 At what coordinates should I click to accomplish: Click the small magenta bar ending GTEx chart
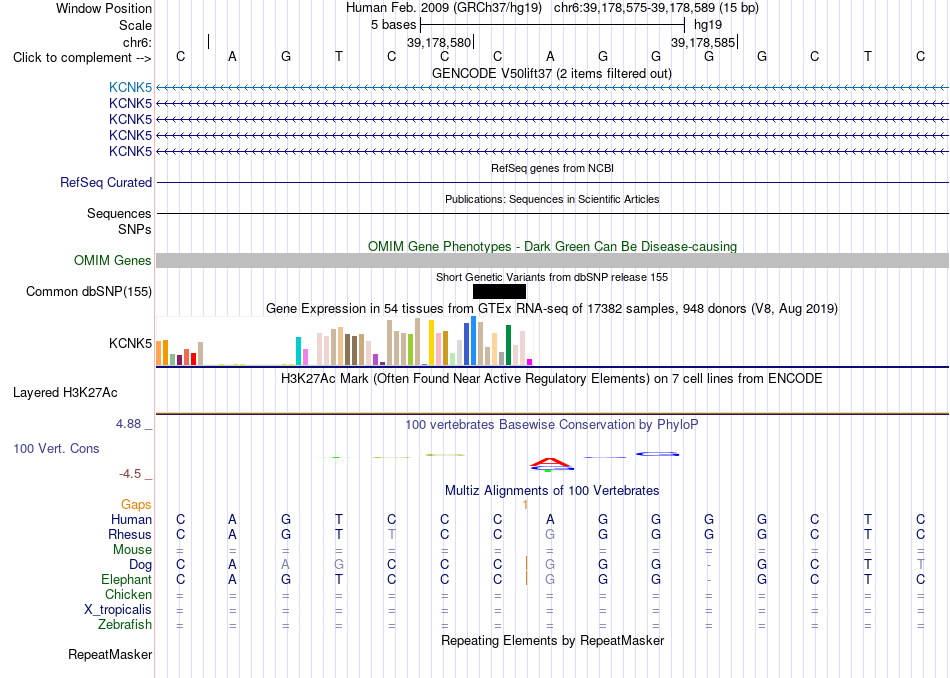tap(530, 362)
